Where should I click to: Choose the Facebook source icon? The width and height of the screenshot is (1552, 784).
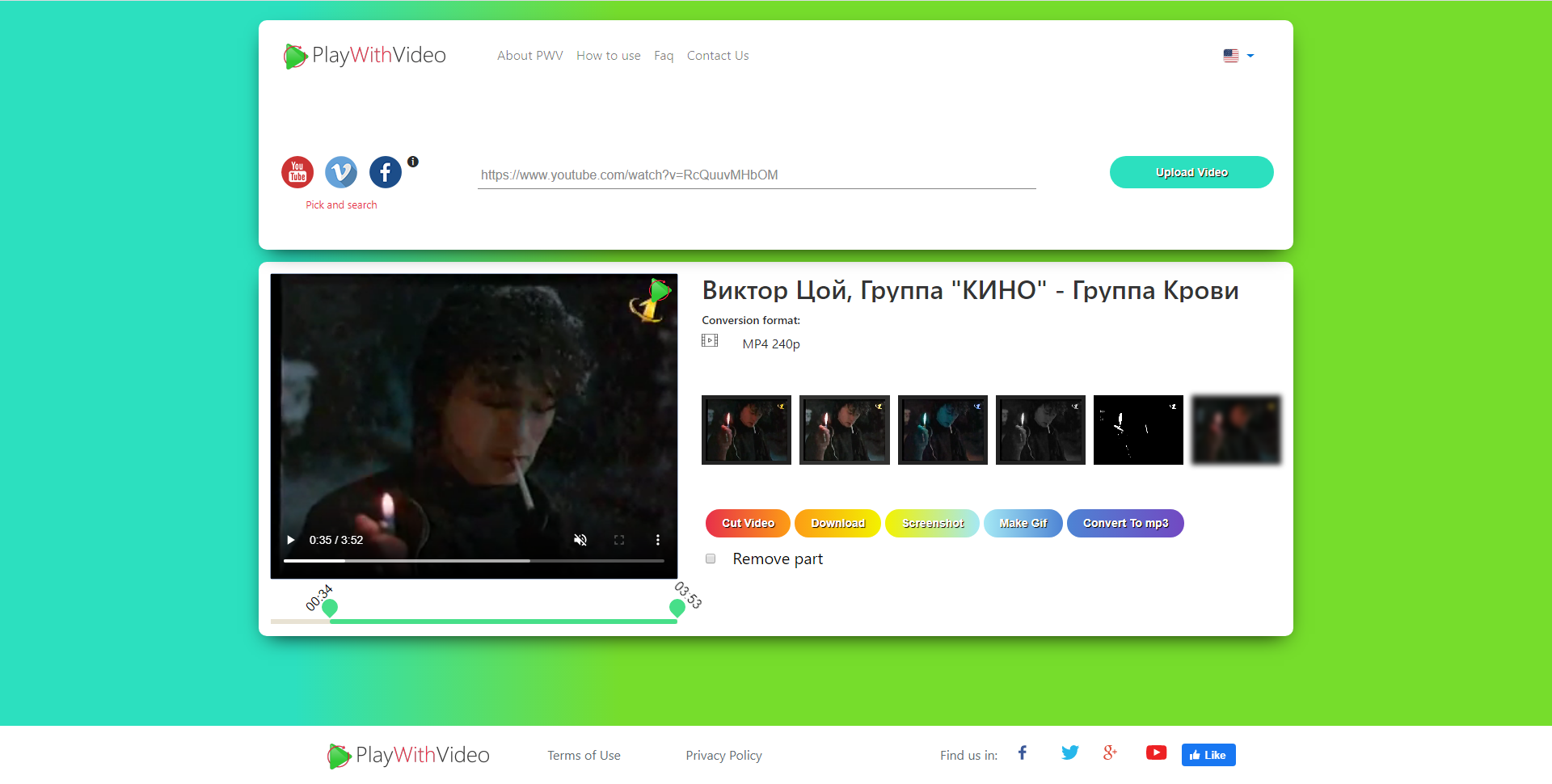tap(386, 172)
